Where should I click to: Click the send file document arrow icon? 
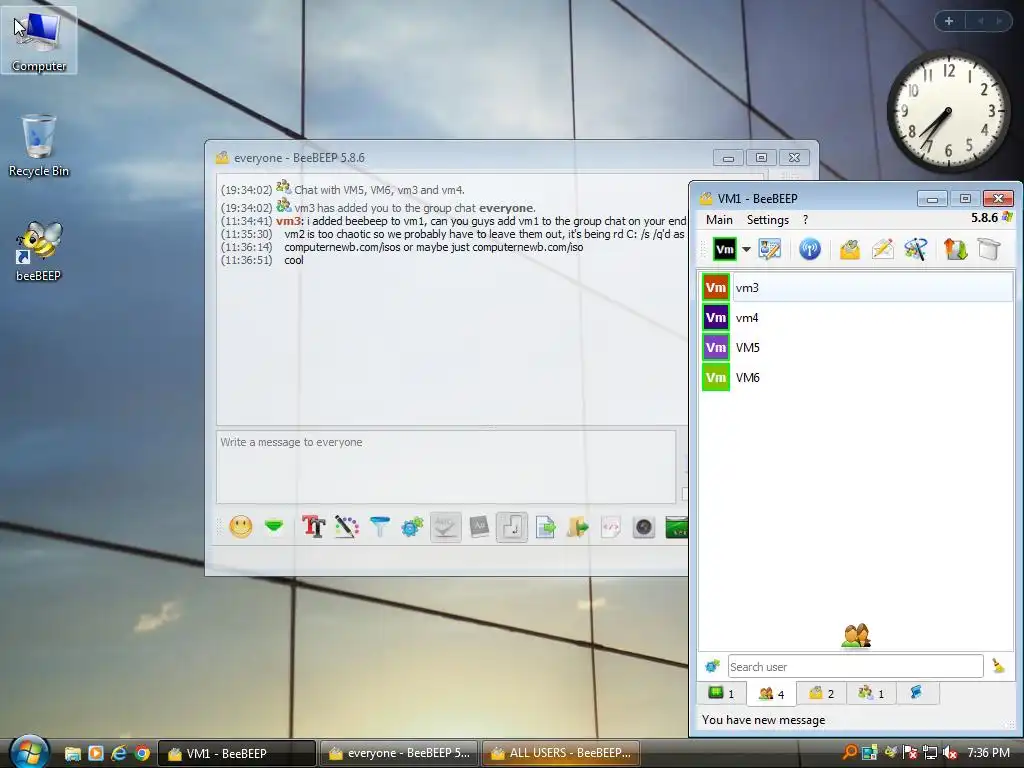click(x=545, y=526)
